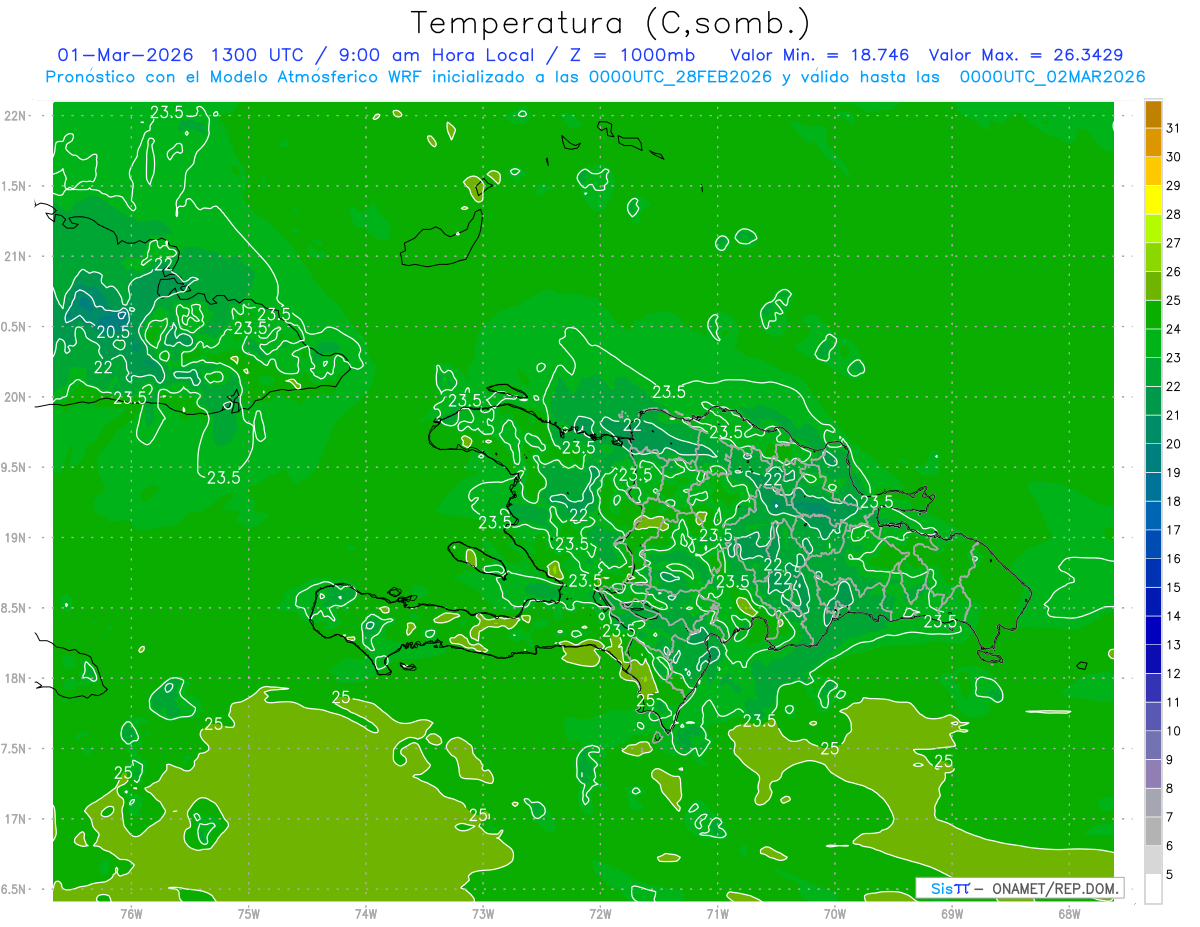This screenshot has width=1200, height=927.
Task: Click the '17N' latitude axis label
Action: click(x=15, y=819)
